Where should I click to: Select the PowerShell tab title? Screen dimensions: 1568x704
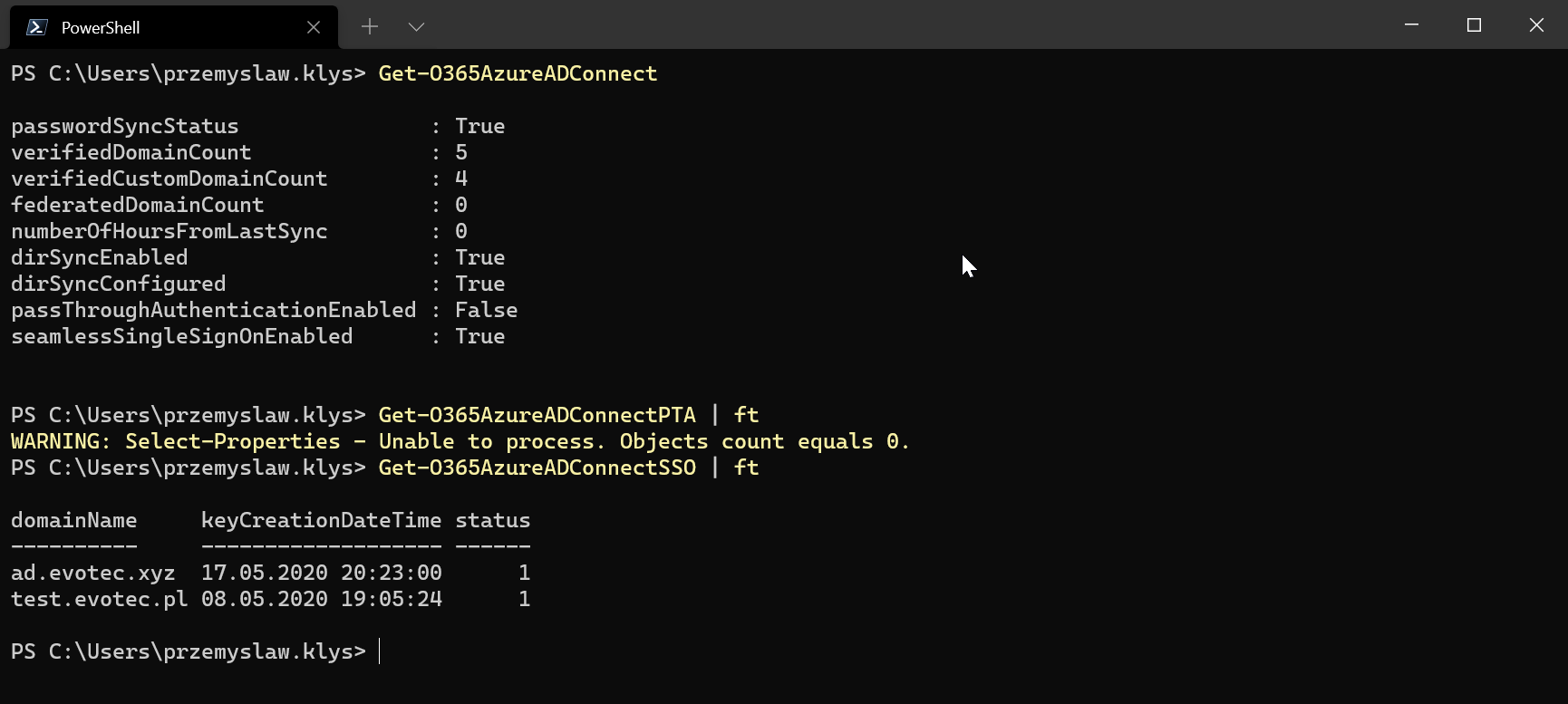(x=101, y=28)
